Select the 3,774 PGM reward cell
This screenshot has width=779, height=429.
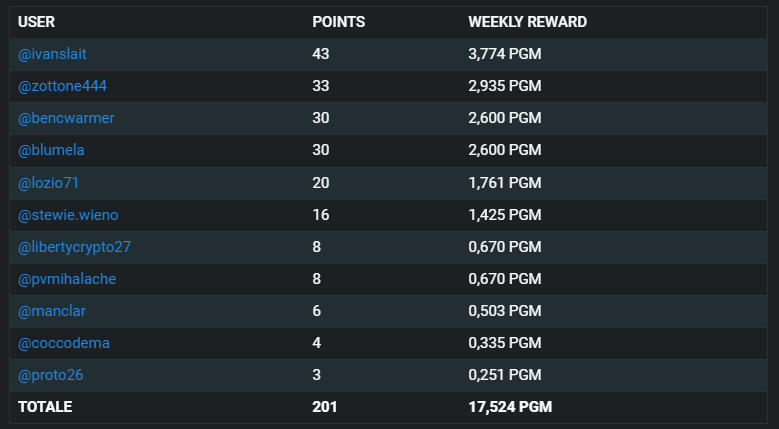point(505,54)
